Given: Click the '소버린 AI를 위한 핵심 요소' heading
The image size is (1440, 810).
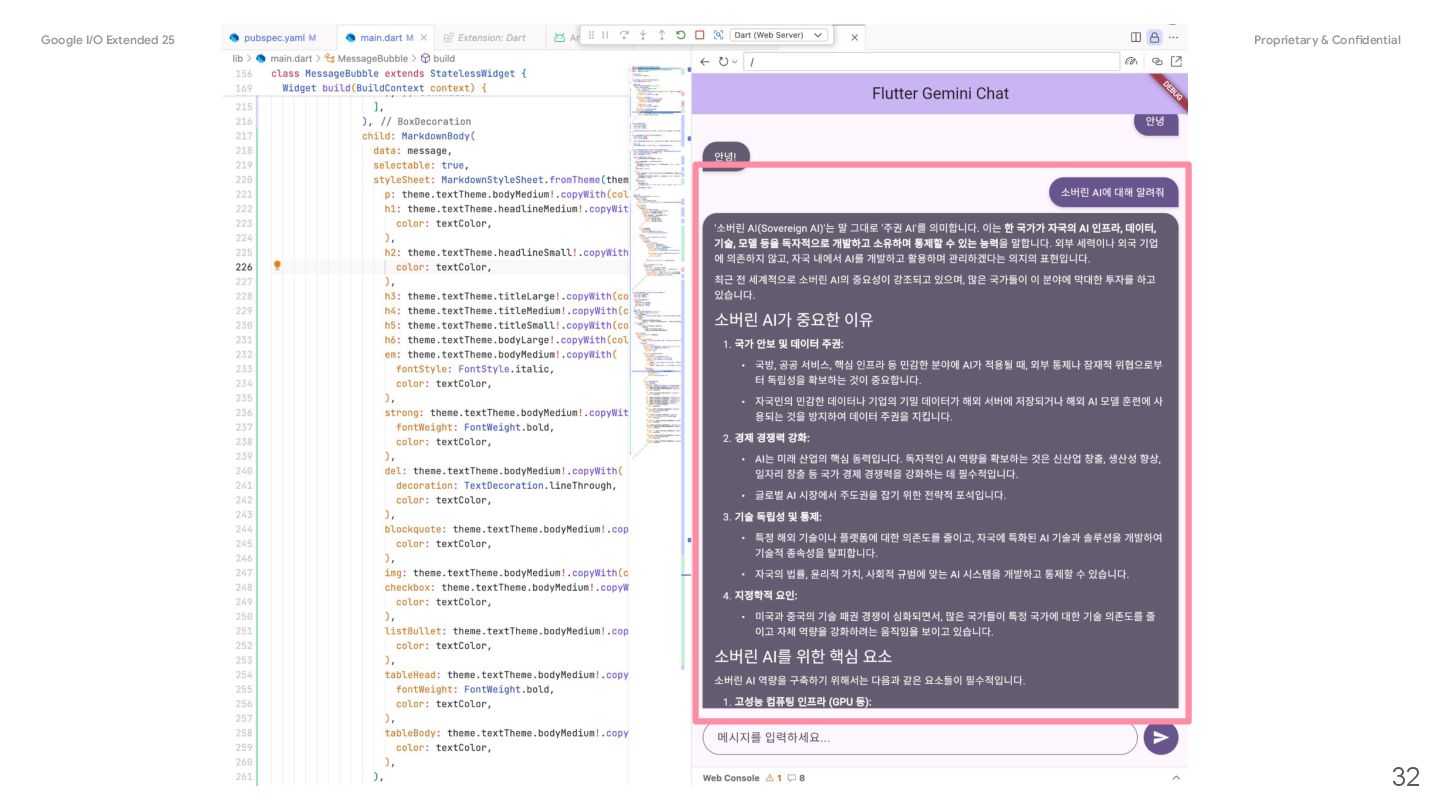Looking at the screenshot, I should 802,656.
